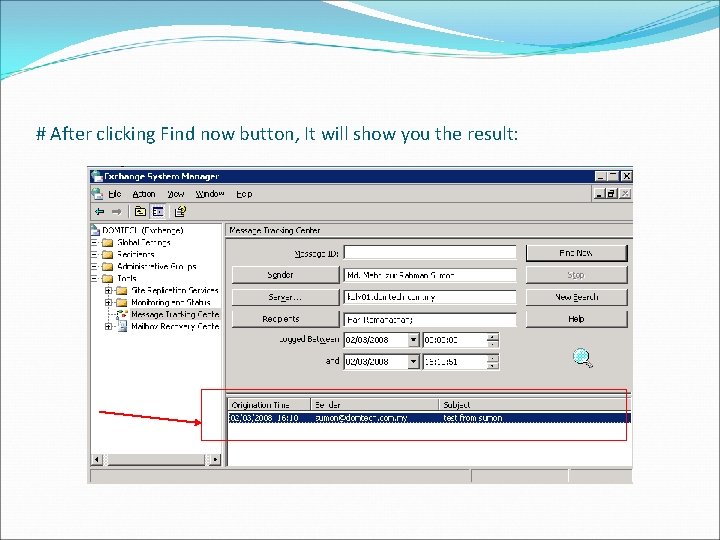Click the DOMTECH (Exchange) root icon
This screenshot has width=720, height=540.
(x=95, y=230)
